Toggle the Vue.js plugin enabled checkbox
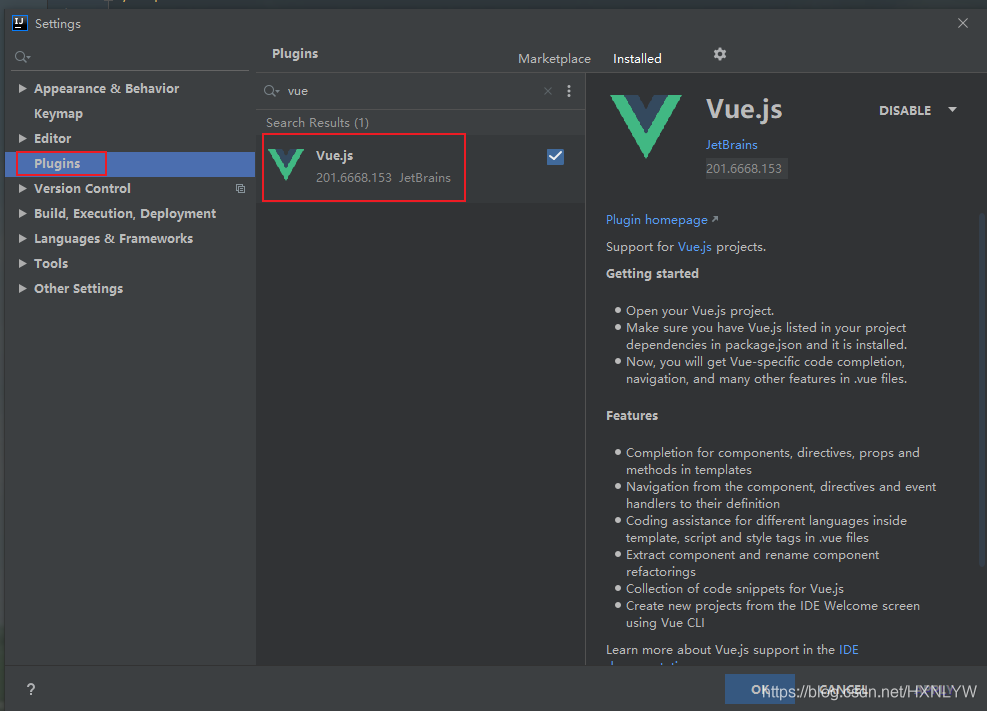This screenshot has width=987, height=711. pyautogui.click(x=555, y=157)
